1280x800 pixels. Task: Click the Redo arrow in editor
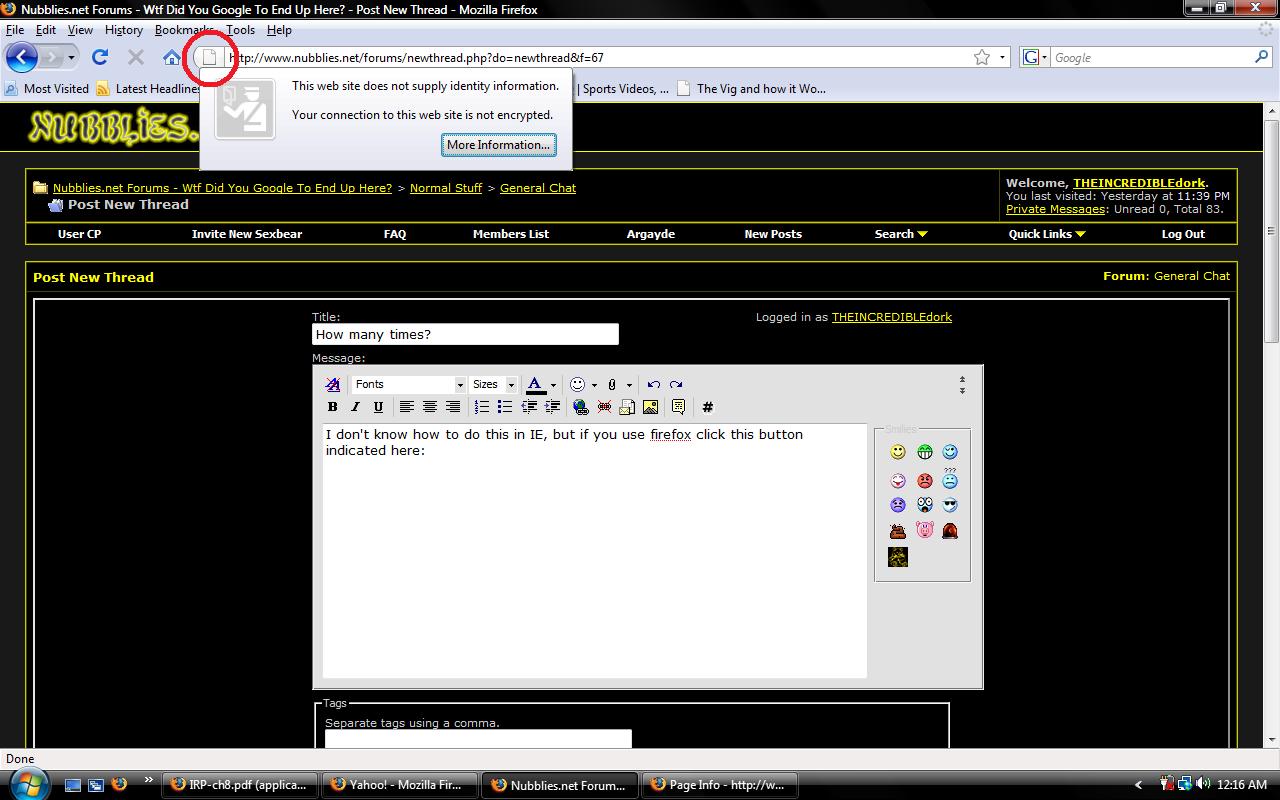pos(676,384)
